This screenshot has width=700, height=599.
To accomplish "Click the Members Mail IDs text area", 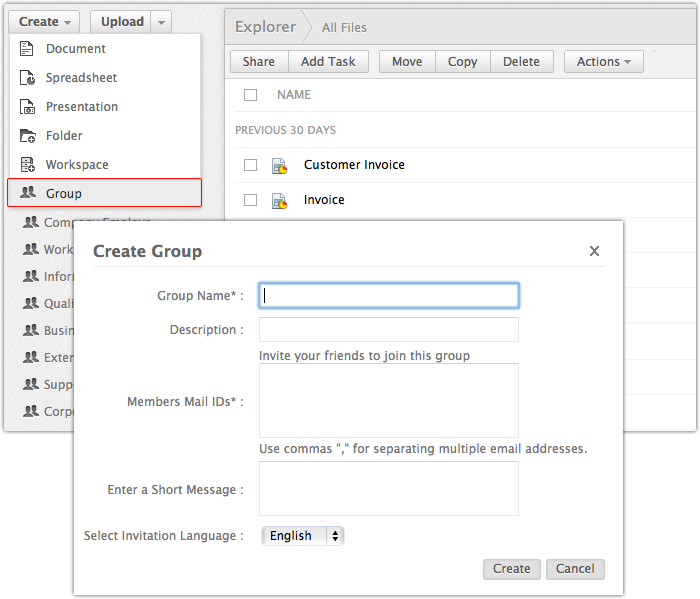I will [388, 400].
